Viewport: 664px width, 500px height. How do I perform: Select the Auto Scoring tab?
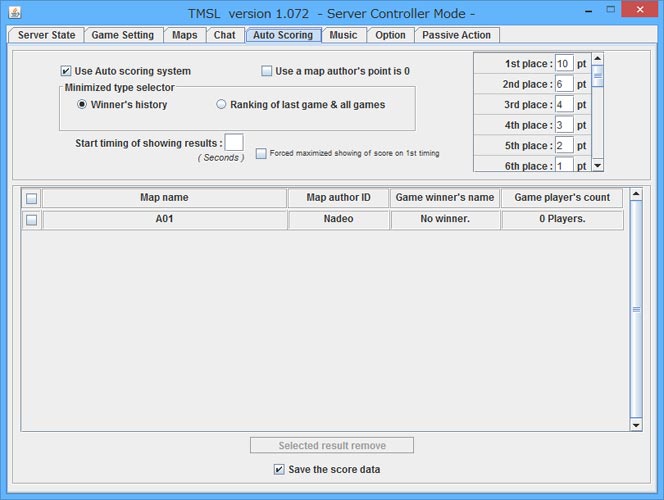click(283, 35)
